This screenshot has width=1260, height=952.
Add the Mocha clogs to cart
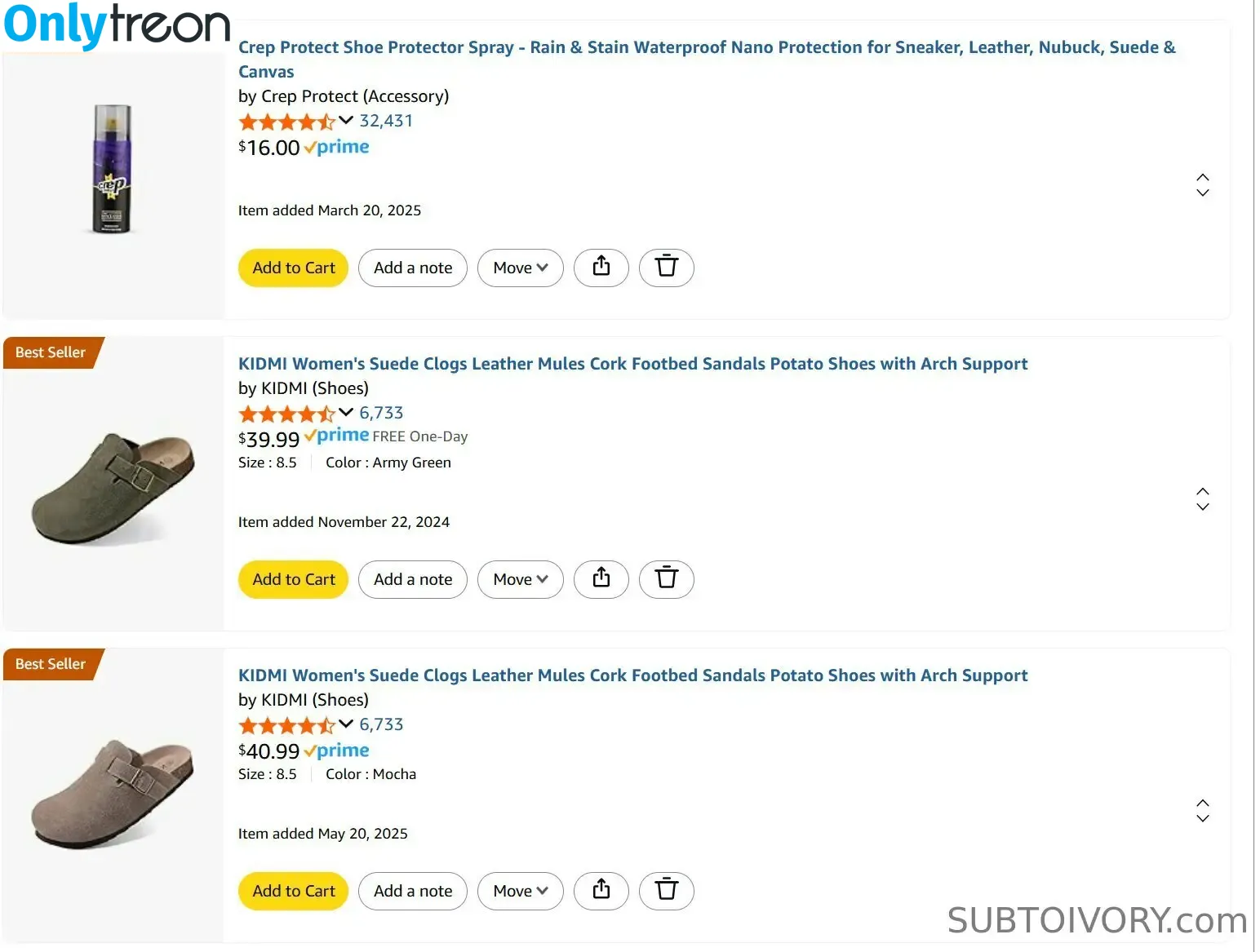click(x=294, y=891)
